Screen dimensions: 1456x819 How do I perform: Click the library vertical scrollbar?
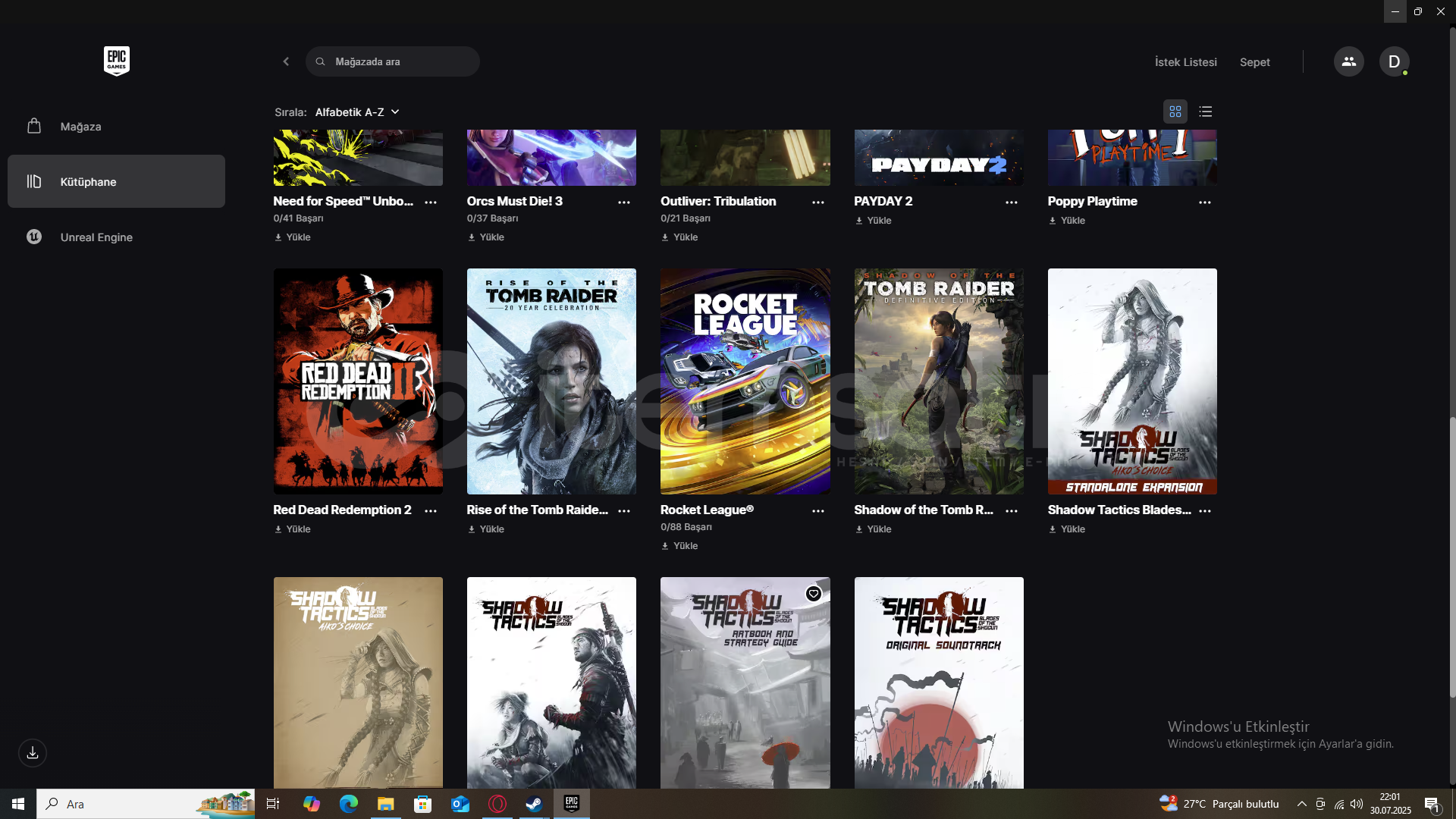pos(1452,557)
